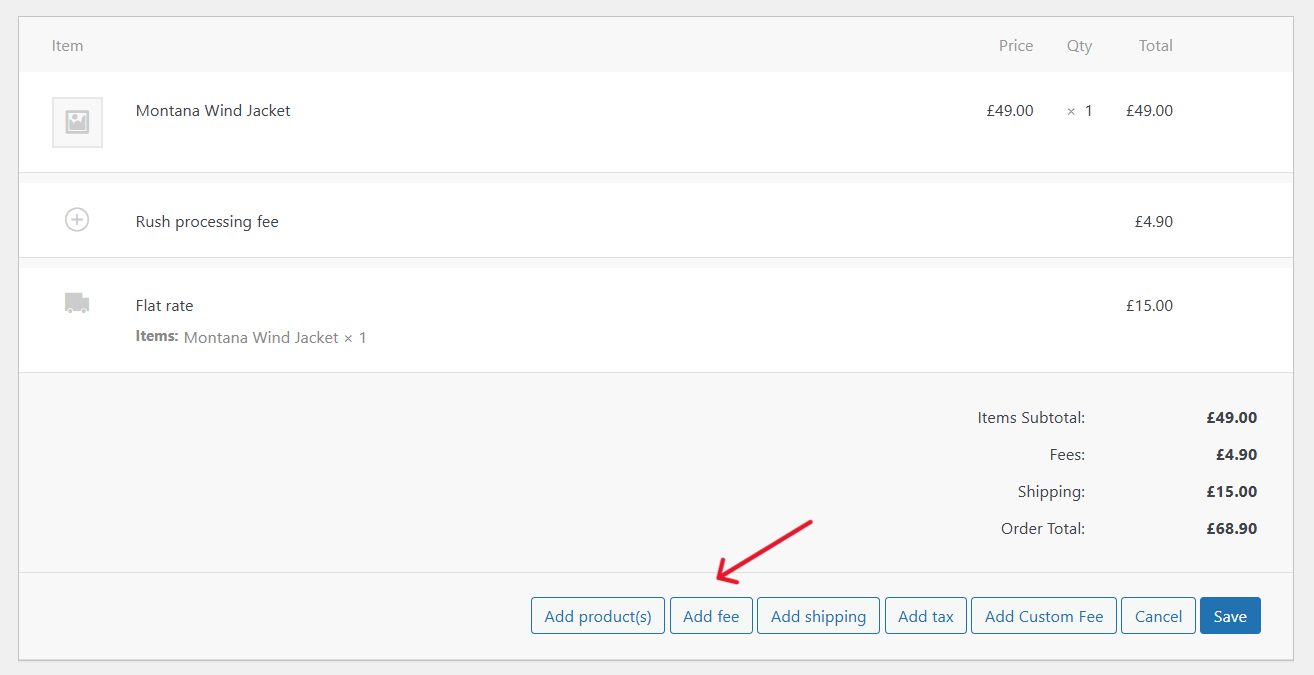Open the Montana Wind Jacket product link

[213, 110]
